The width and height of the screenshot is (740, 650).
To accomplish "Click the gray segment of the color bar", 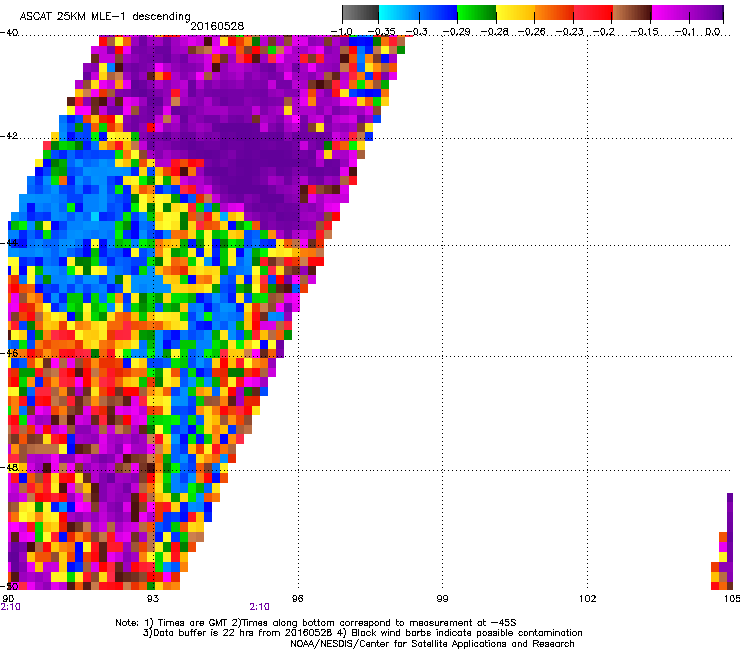I will [x=361, y=13].
